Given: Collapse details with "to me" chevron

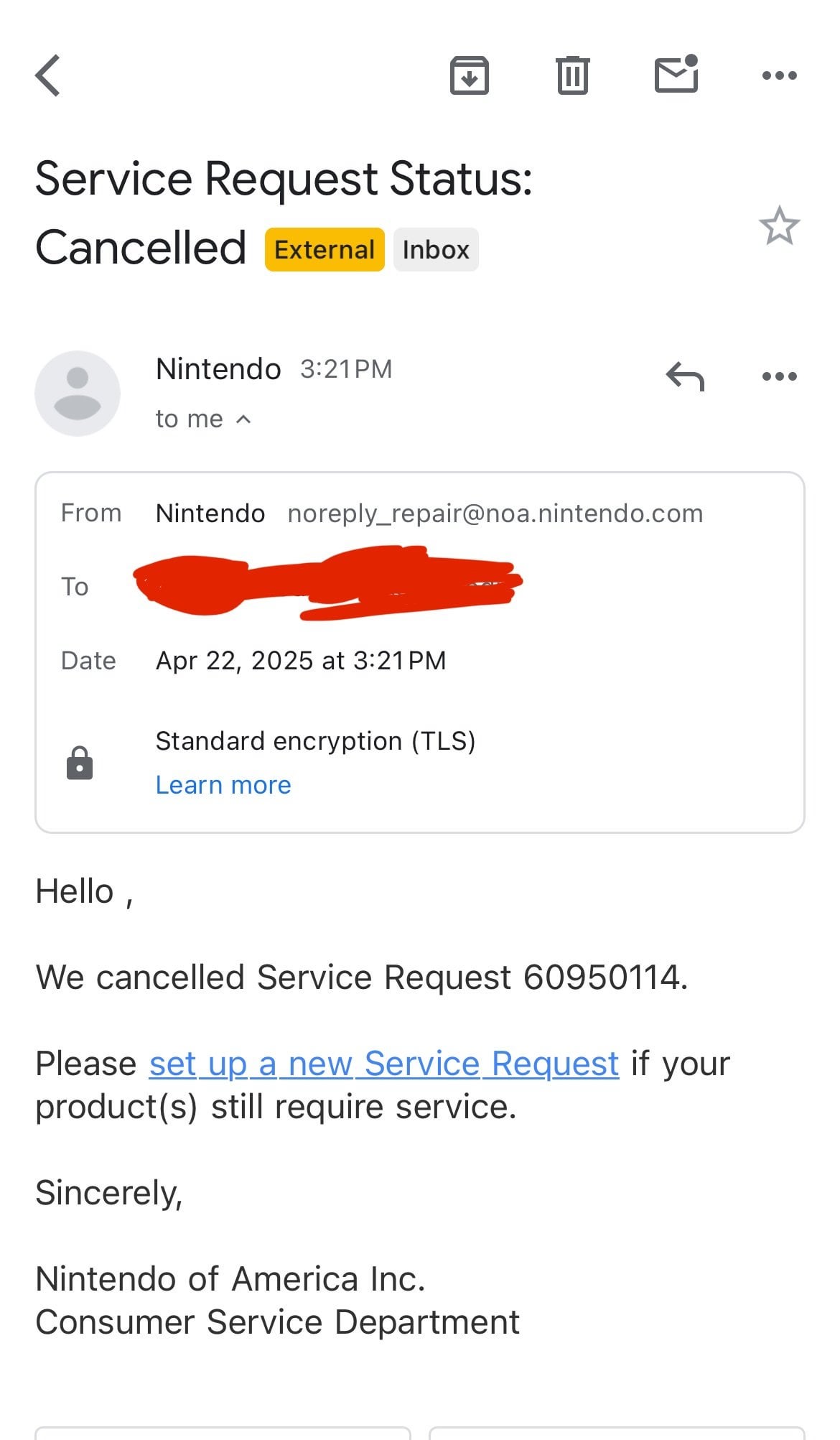Looking at the screenshot, I should pos(243,419).
